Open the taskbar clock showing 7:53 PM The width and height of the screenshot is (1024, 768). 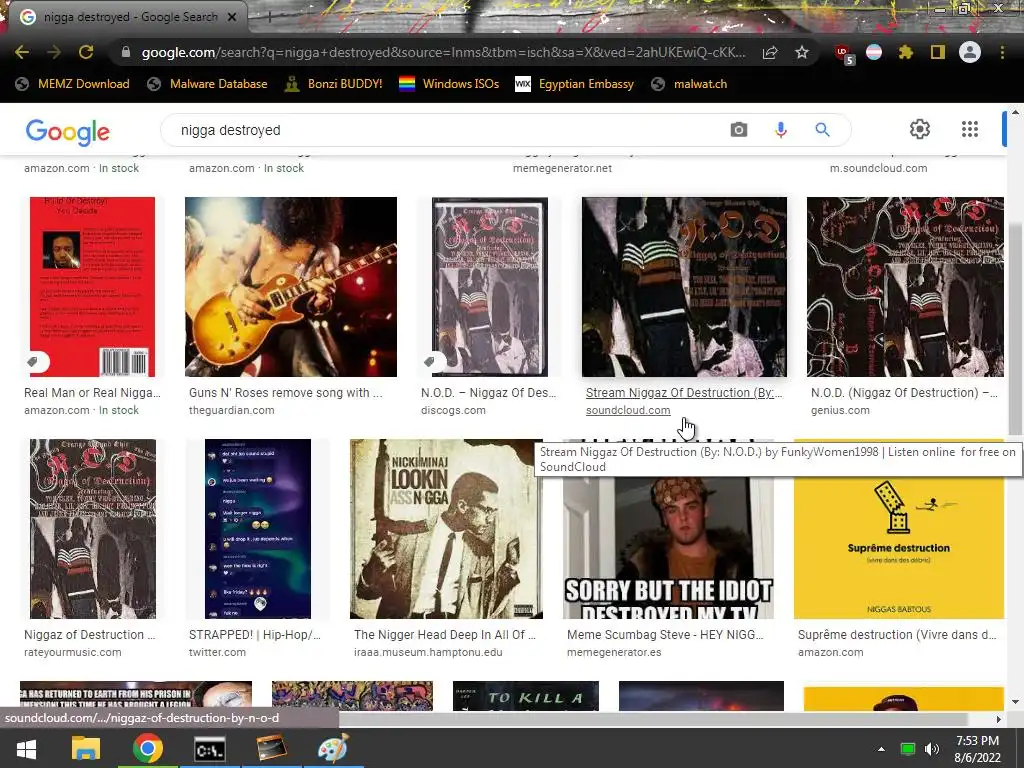point(977,749)
